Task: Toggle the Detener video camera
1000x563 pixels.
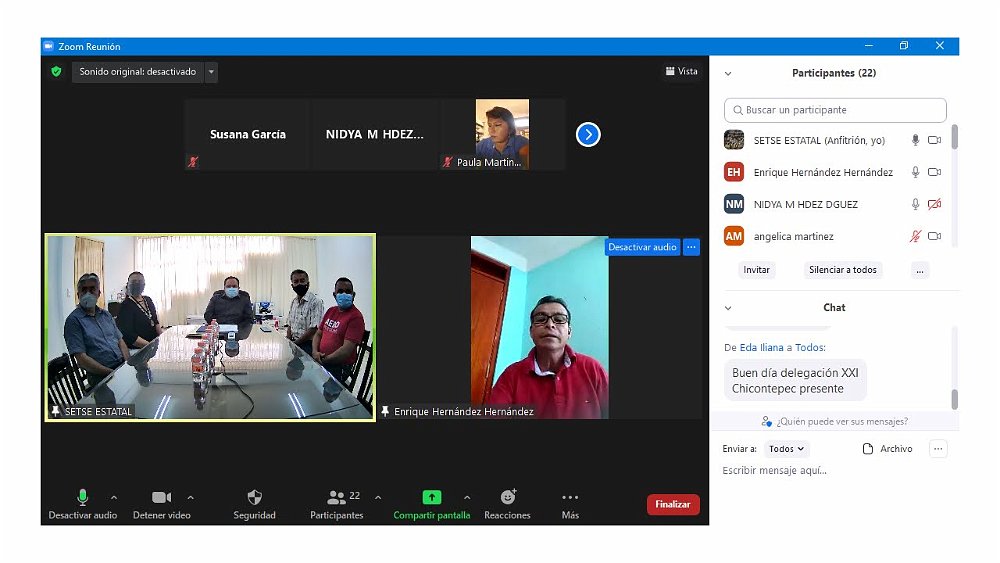Action: [x=161, y=498]
